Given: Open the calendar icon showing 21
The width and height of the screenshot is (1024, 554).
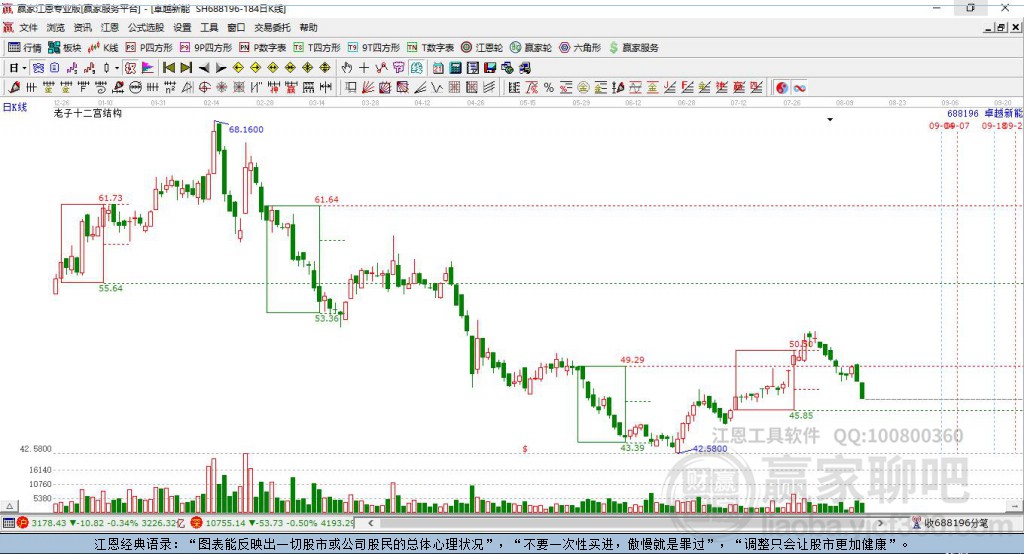Looking at the screenshot, I should [438, 68].
